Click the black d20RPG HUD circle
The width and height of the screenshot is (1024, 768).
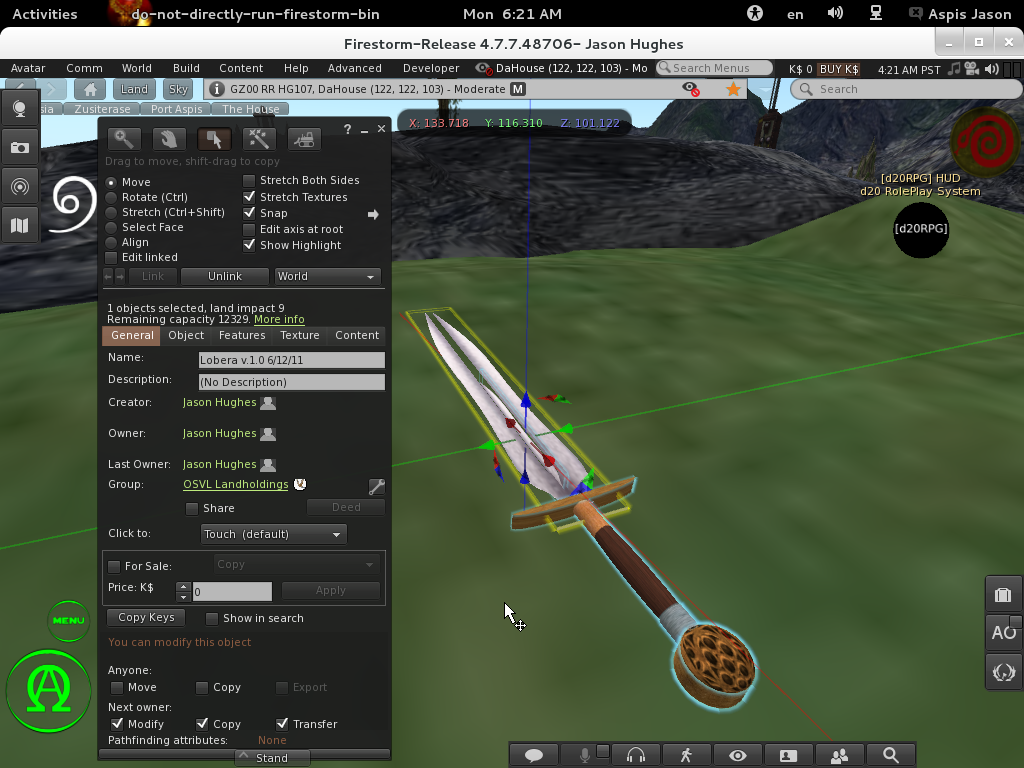[921, 229]
